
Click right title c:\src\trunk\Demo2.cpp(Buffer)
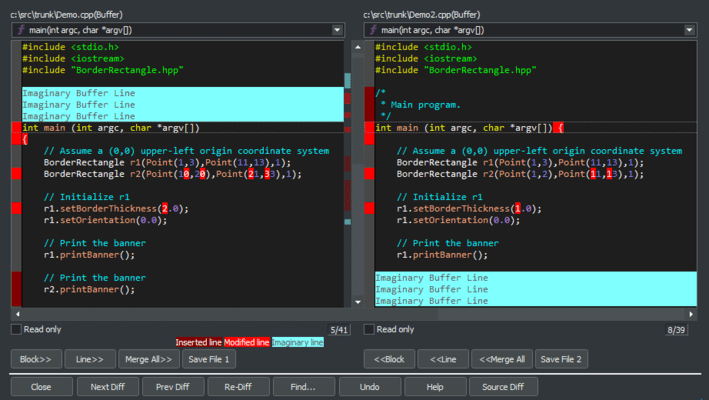pos(421,15)
